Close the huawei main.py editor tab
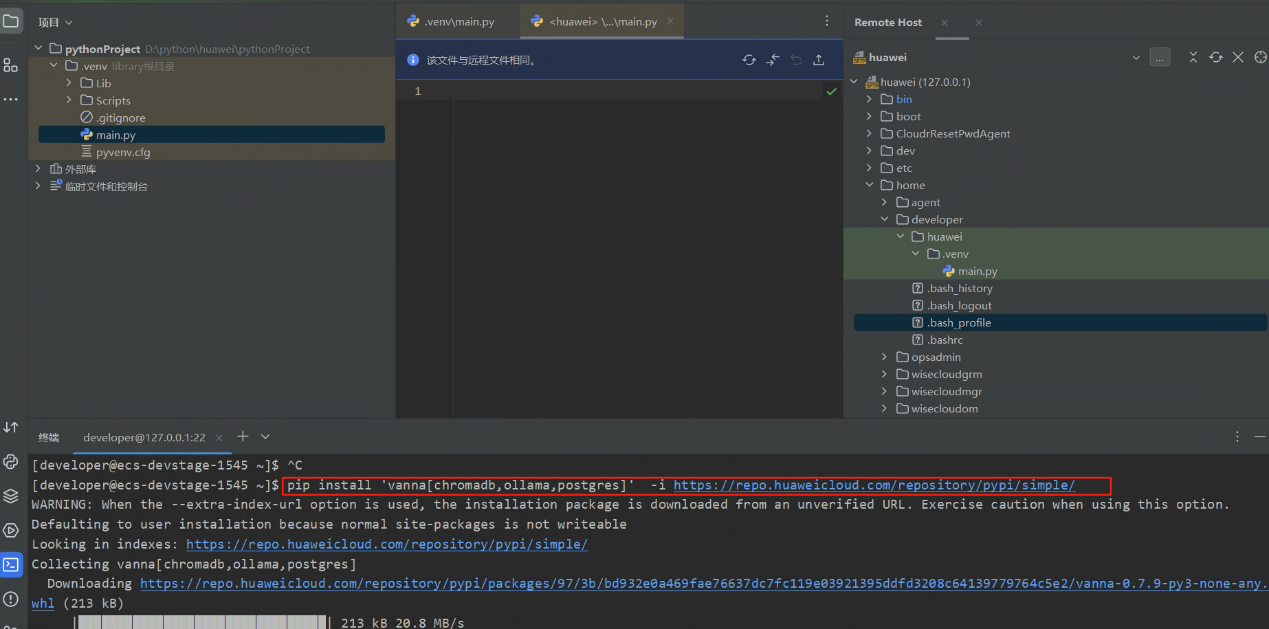Viewport: 1269px width, 629px height. coord(670,20)
